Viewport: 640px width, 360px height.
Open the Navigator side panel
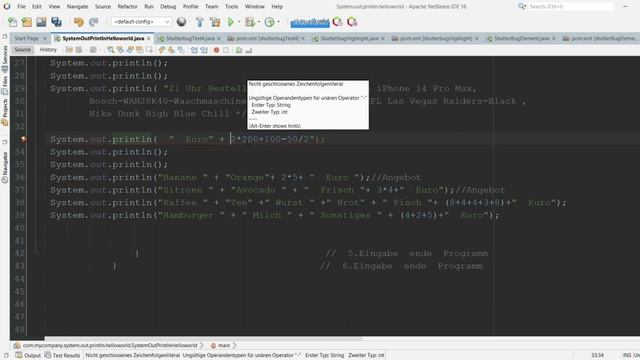click(5, 167)
